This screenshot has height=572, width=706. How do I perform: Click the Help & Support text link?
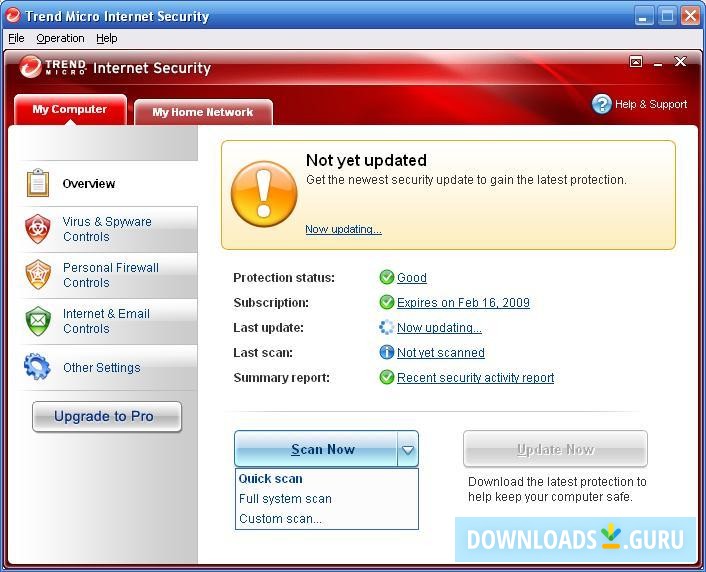[651, 104]
